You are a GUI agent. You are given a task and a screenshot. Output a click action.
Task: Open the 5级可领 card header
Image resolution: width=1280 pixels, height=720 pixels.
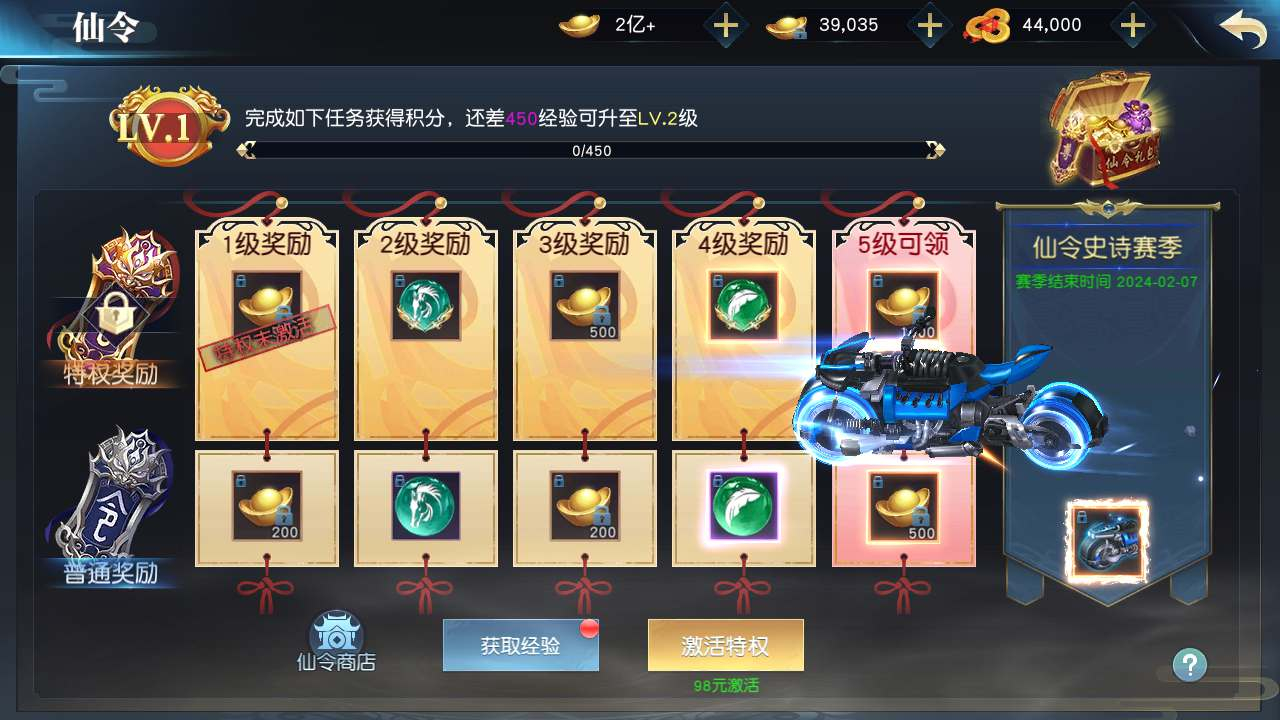coord(904,243)
